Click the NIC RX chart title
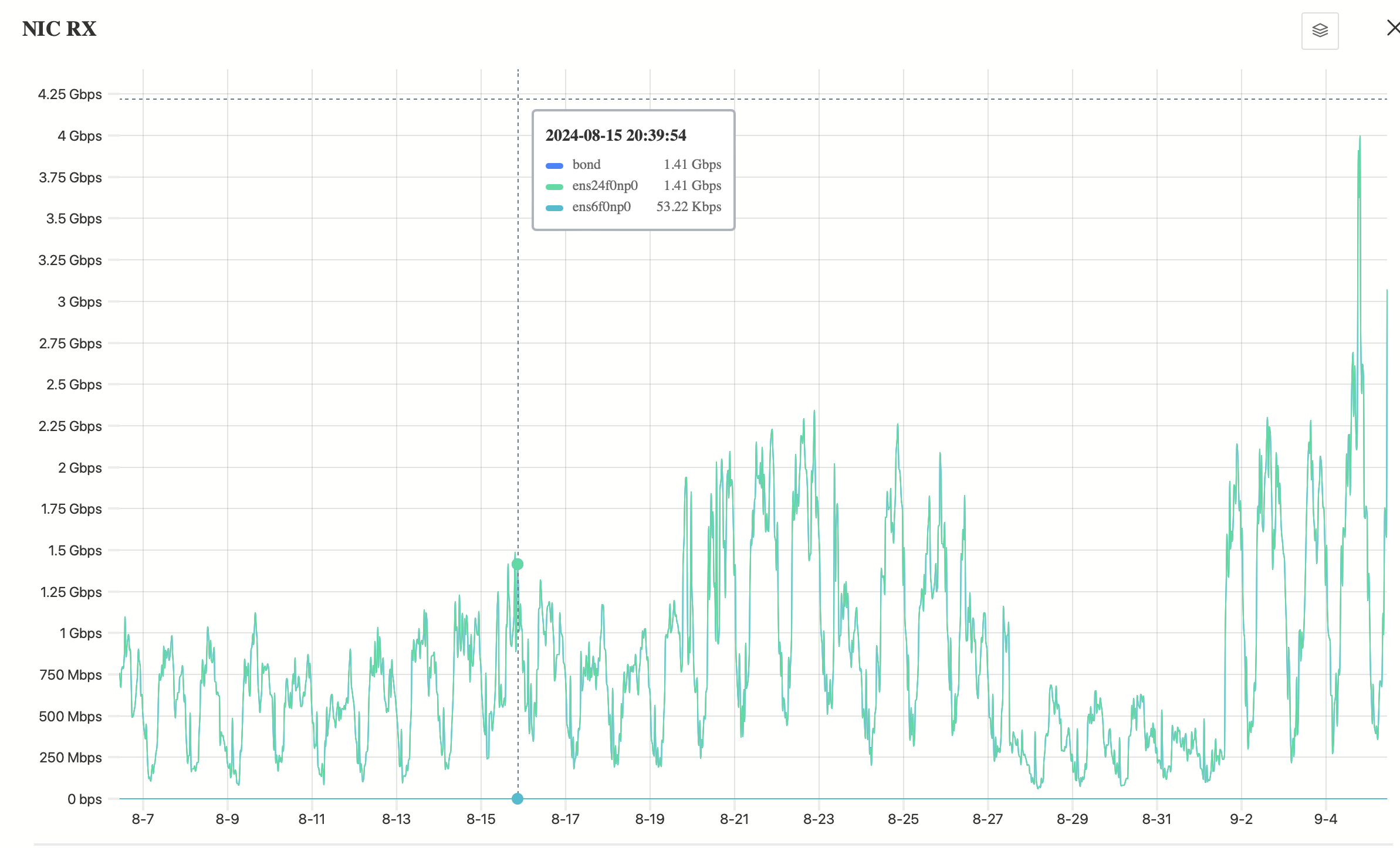The height and width of the screenshot is (848, 1400). 59,29
